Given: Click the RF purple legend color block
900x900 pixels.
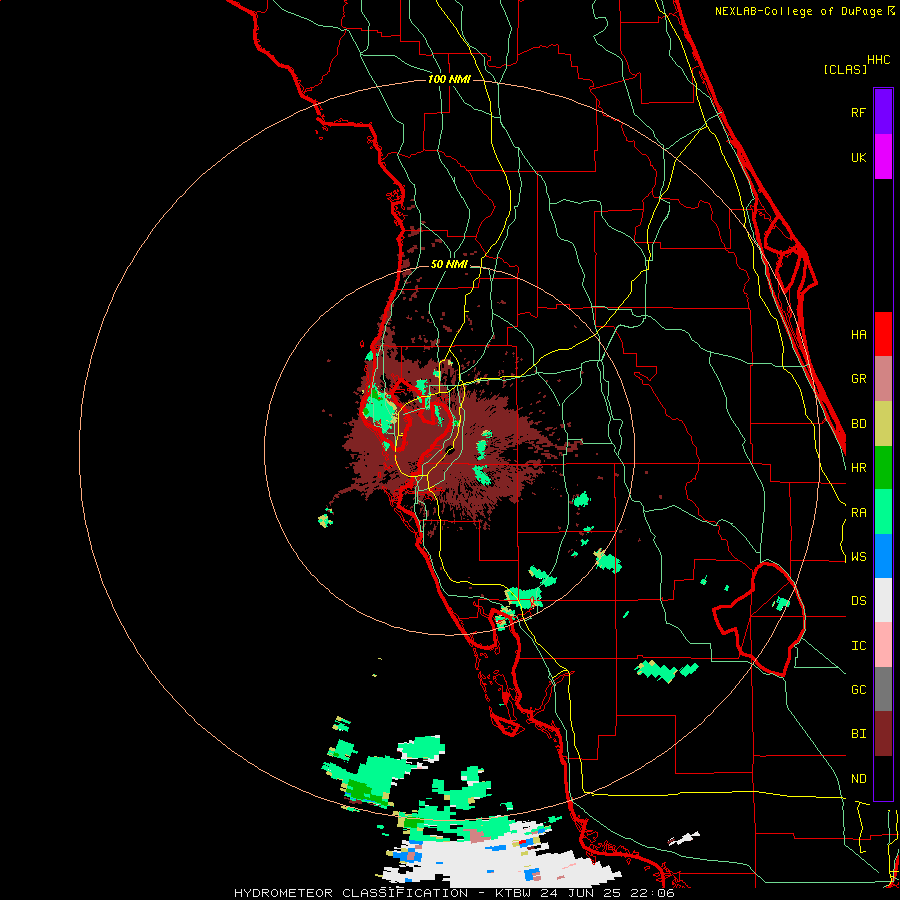Looking at the screenshot, I should coord(883,111).
